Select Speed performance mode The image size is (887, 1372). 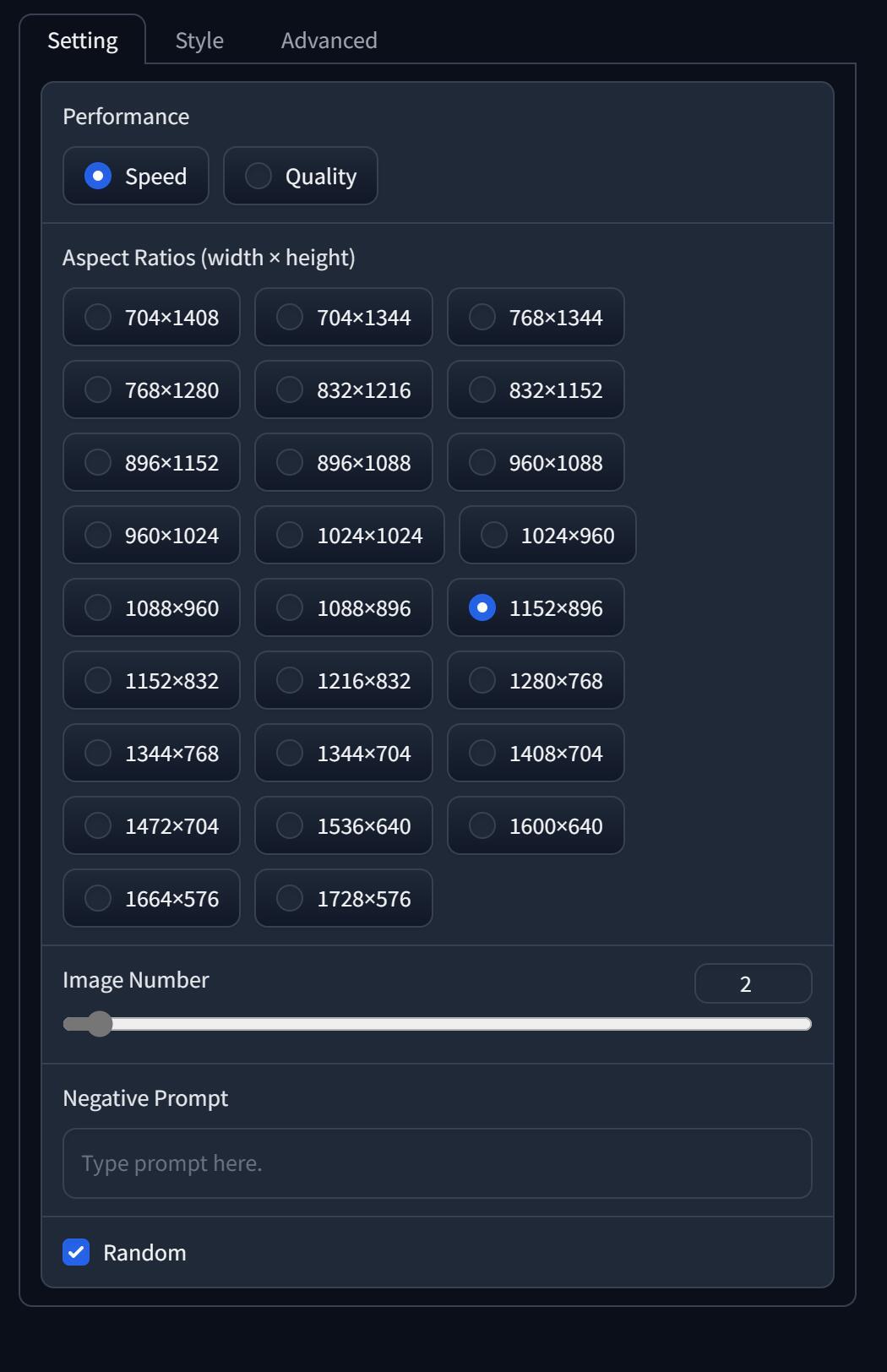pos(136,176)
